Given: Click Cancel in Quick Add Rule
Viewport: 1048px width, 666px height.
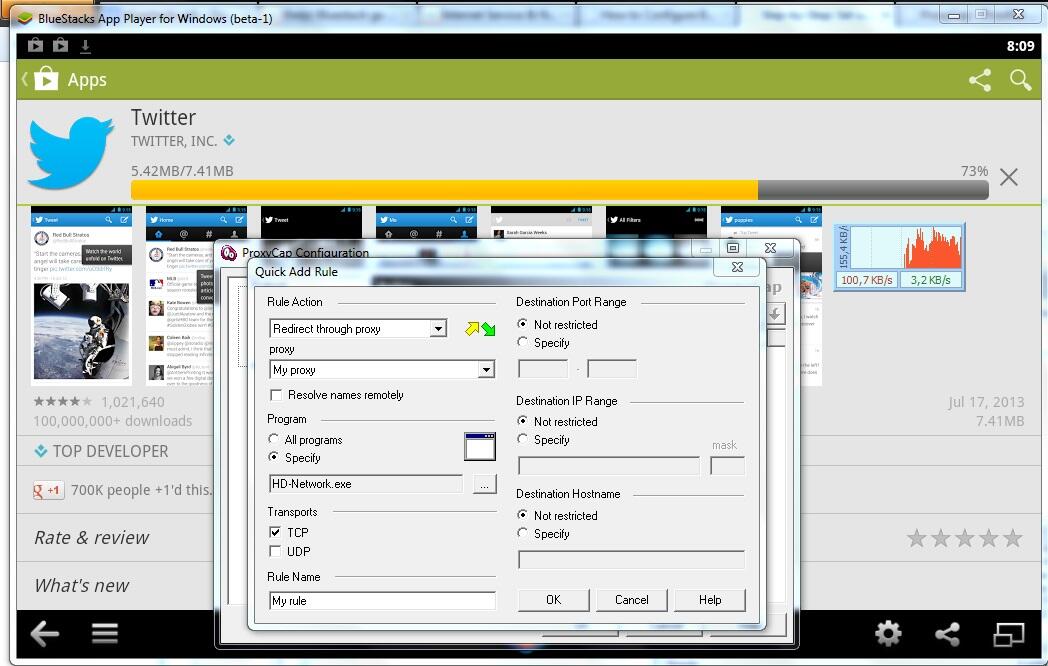Looking at the screenshot, I should (632, 600).
